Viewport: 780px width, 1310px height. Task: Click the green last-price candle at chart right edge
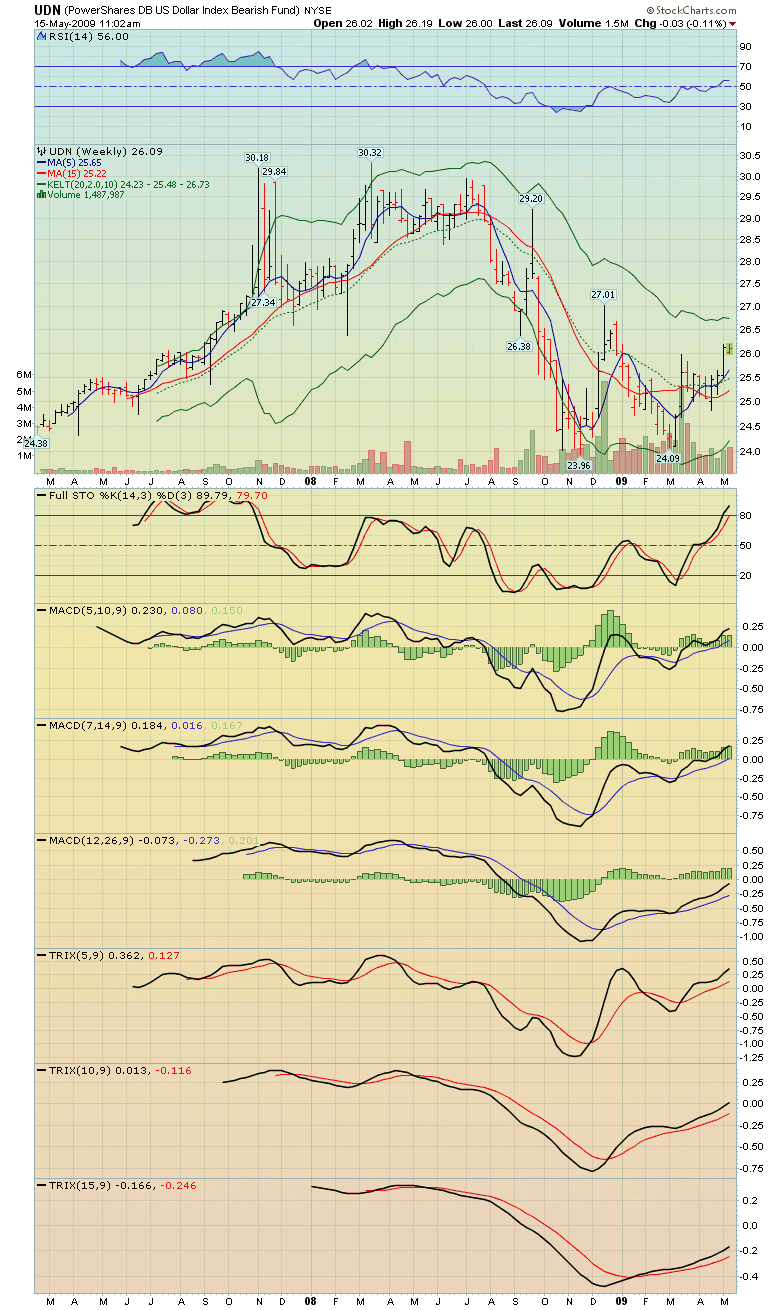pos(730,349)
